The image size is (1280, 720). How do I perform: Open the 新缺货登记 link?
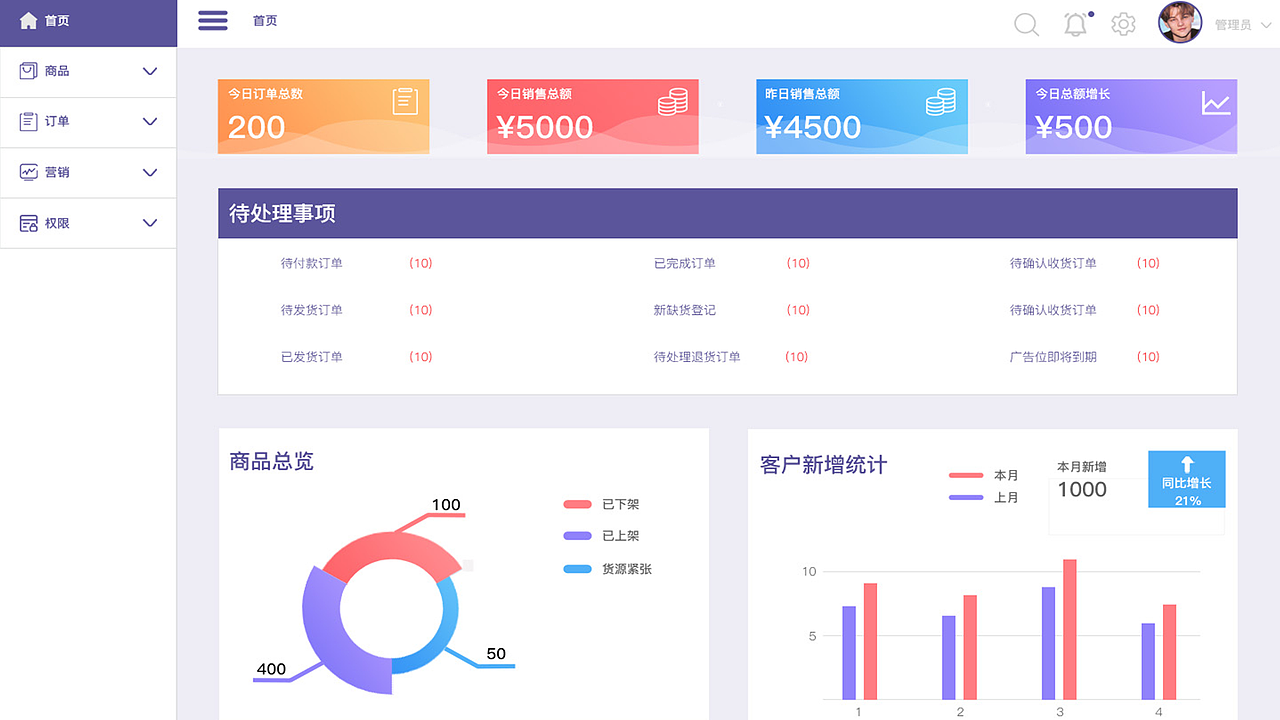pyautogui.click(x=685, y=310)
